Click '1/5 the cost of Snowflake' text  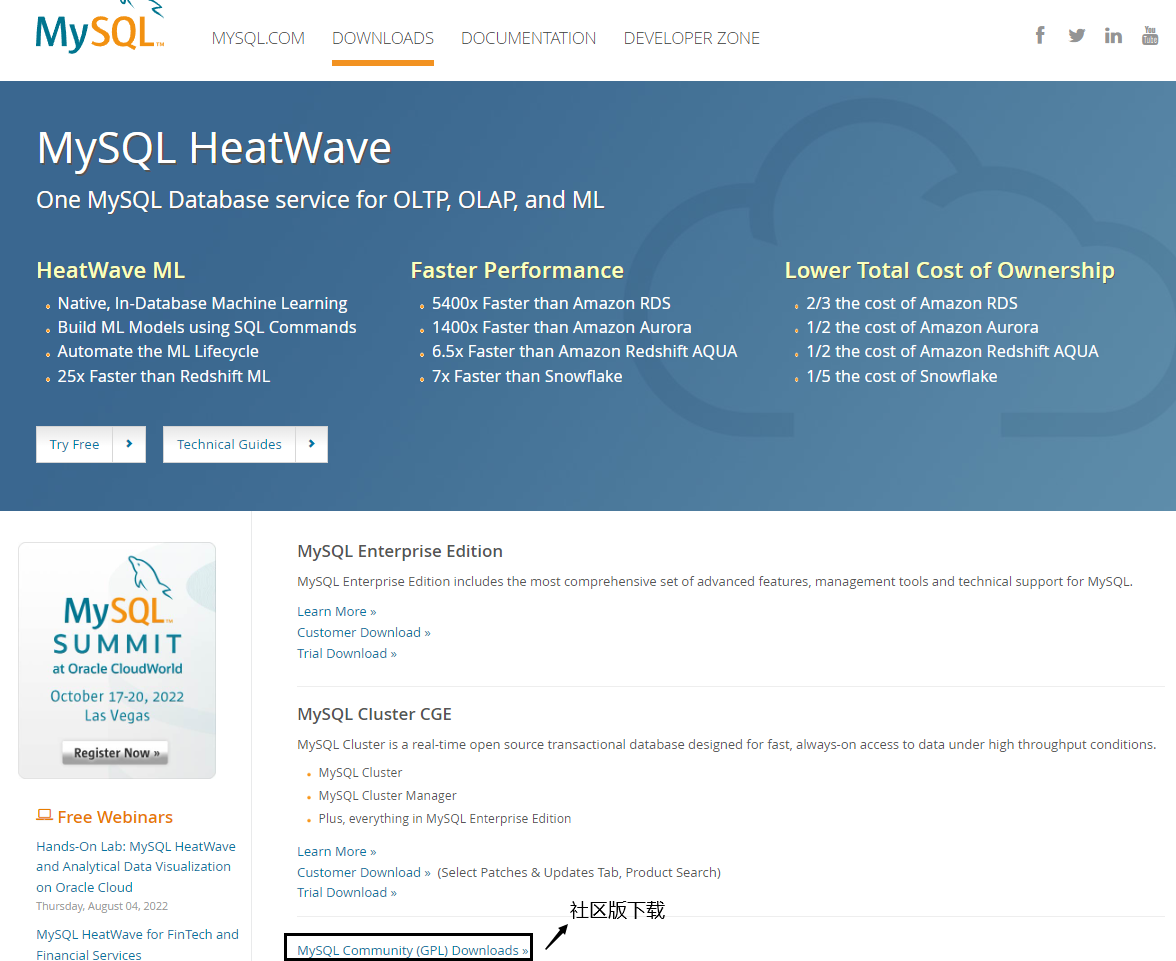pyautogui.click(x=902, y=377)
